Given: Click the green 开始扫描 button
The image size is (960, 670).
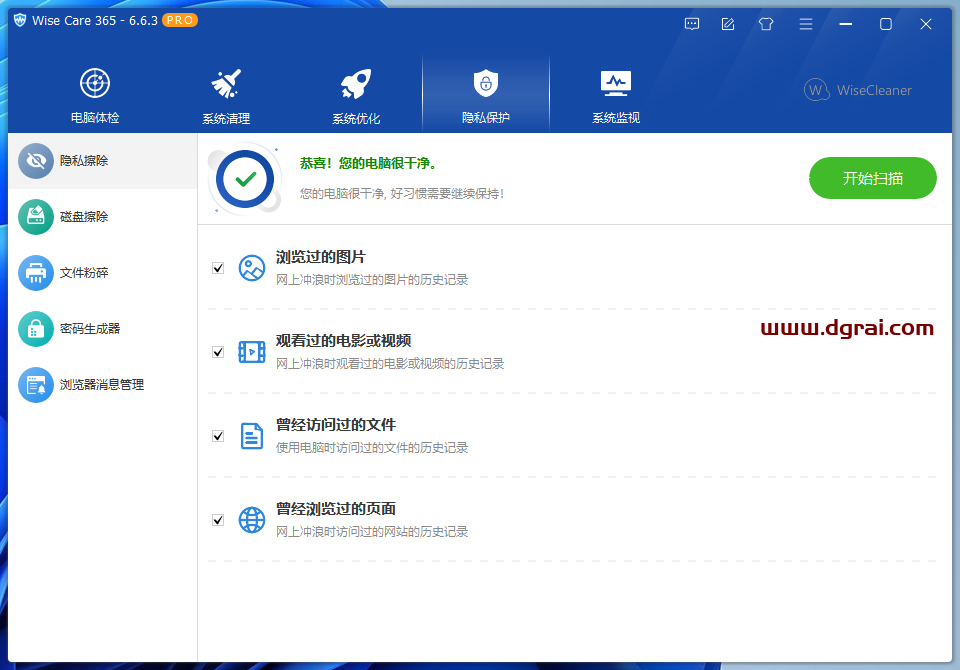Looking at the screenshot, I should click(x=872, y=178).
